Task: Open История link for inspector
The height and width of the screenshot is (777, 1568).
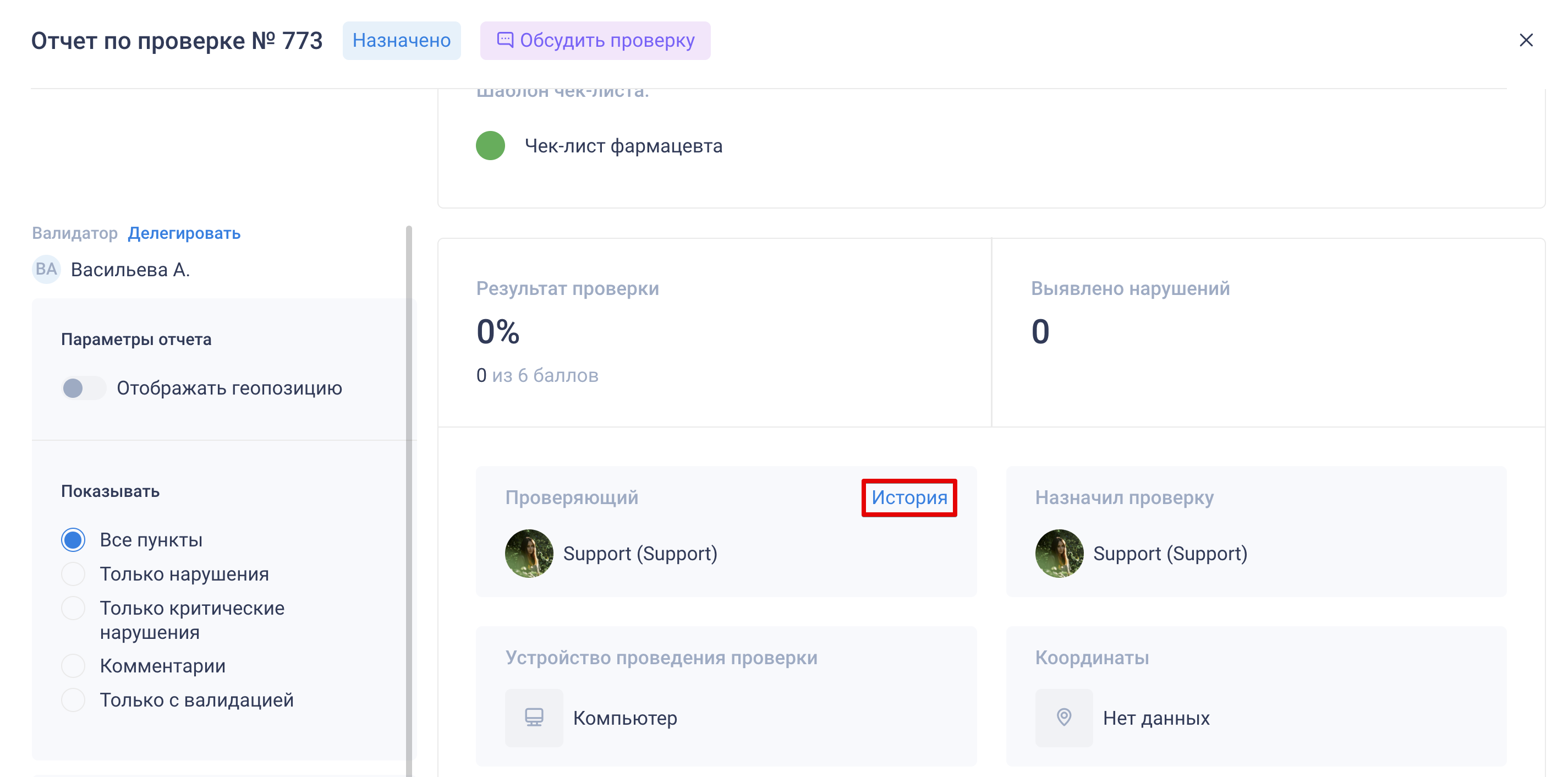Action: pyautogui.click(x=909, y=497)
